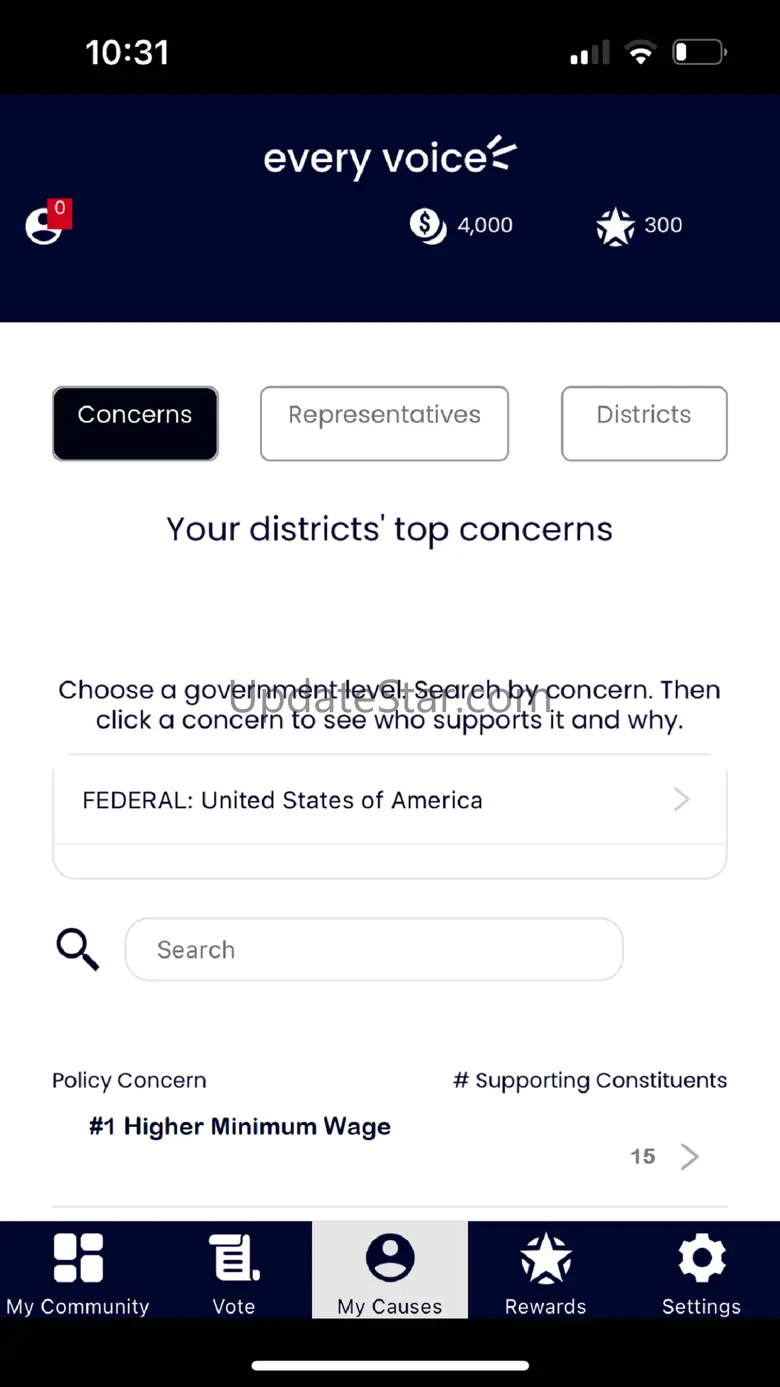
Task: Open the profile notifications icon
Action: tap(43, 225)
